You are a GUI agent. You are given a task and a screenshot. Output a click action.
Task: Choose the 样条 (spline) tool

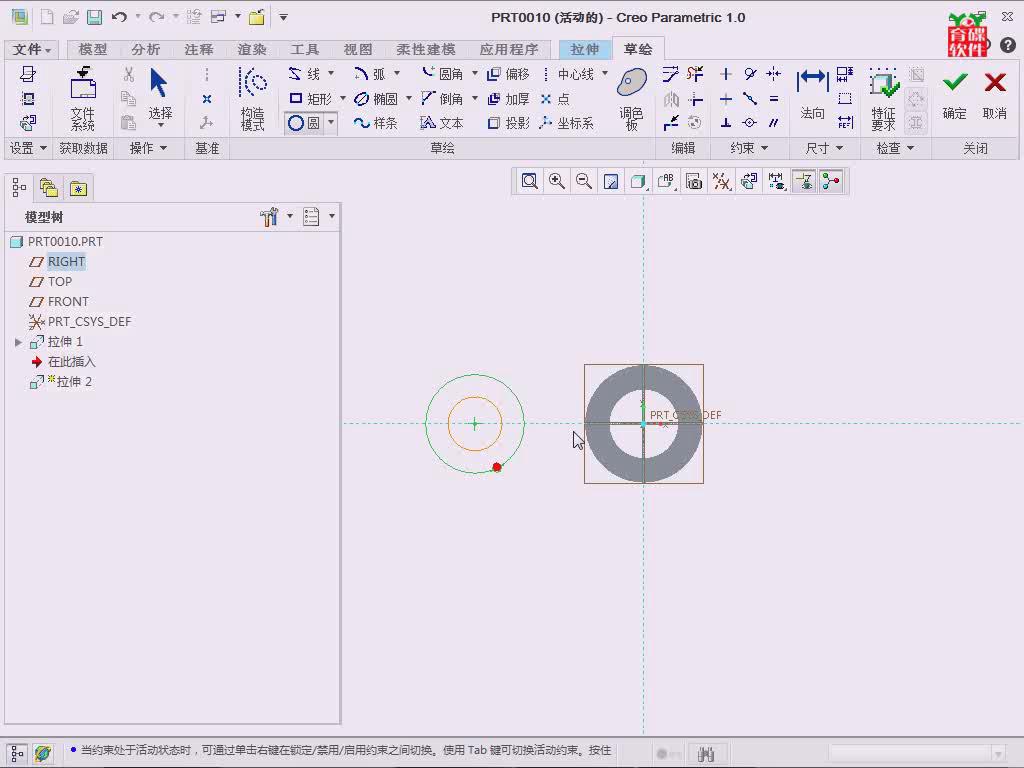coord(376,123)
